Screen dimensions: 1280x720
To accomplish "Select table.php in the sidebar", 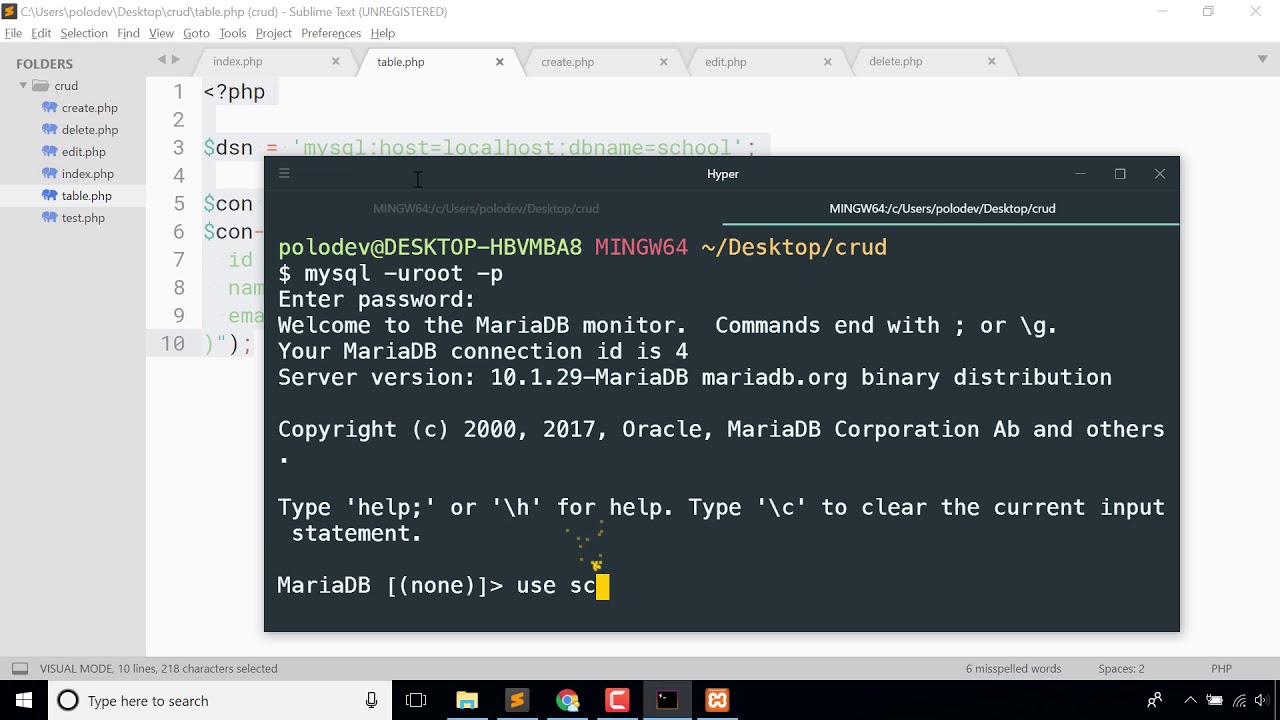I will click(86, 196).
